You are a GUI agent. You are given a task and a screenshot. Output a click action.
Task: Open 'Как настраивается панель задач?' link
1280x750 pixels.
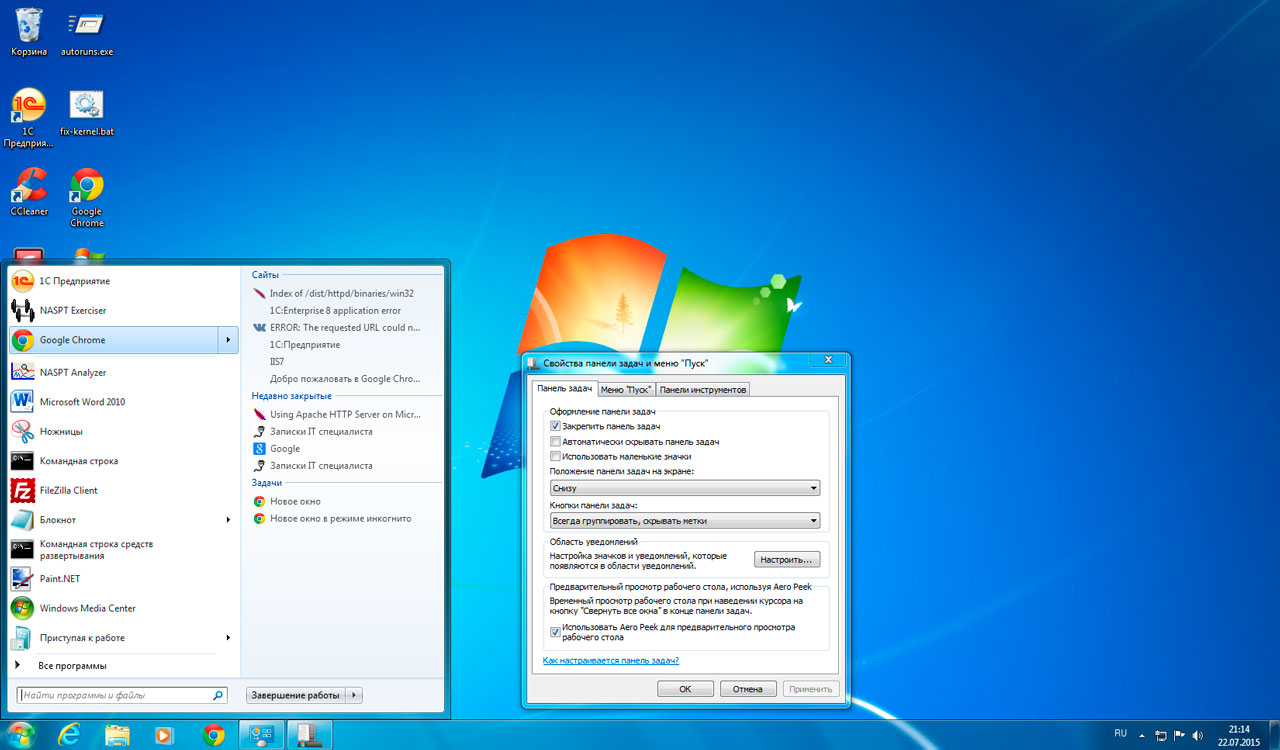coord(610,661)
